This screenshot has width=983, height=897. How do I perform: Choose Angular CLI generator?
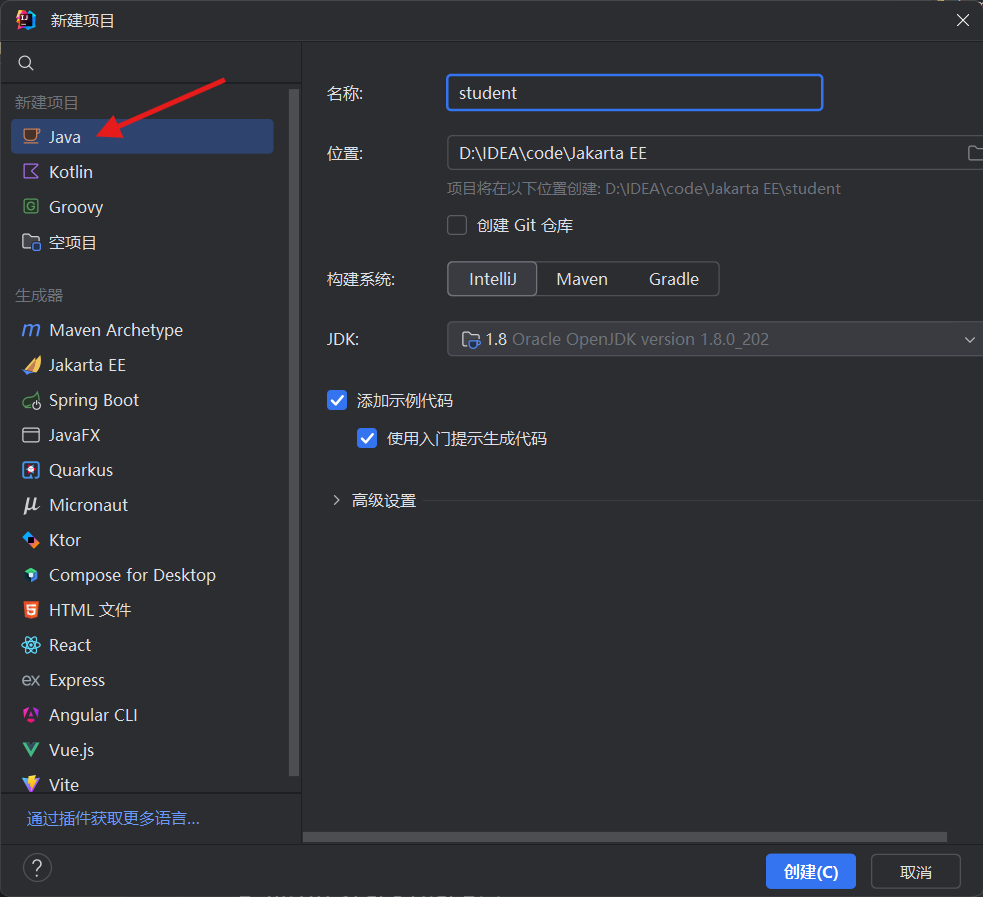142,715
